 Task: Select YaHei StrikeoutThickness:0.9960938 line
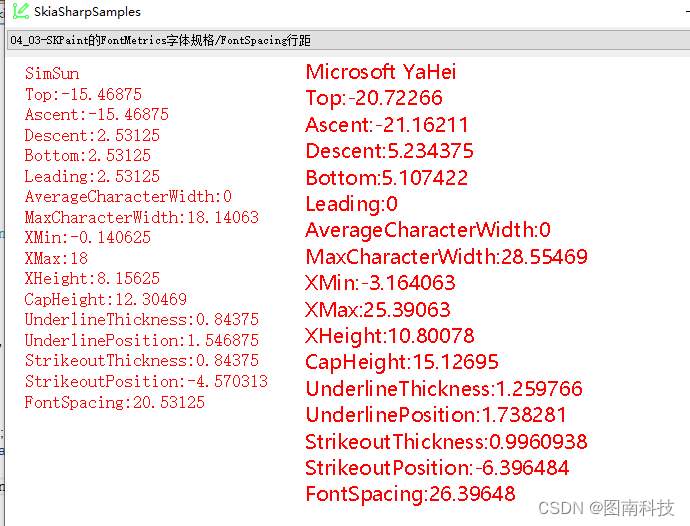click(446, 441)
